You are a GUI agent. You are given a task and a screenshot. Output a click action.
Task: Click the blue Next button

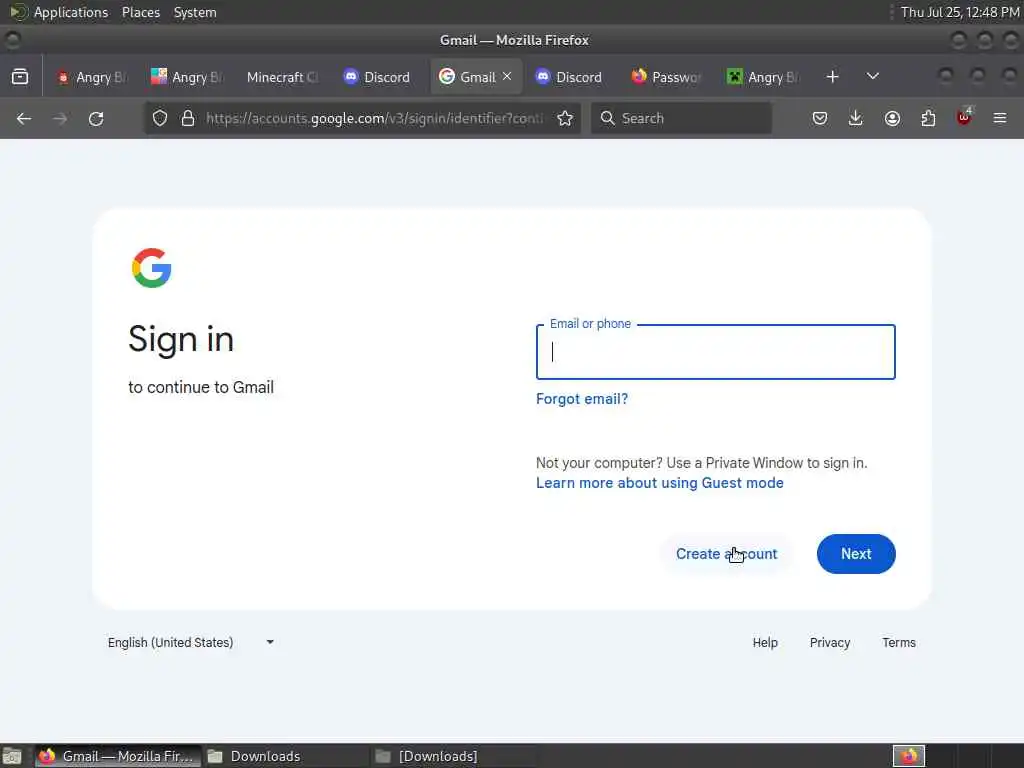point(856,554)
